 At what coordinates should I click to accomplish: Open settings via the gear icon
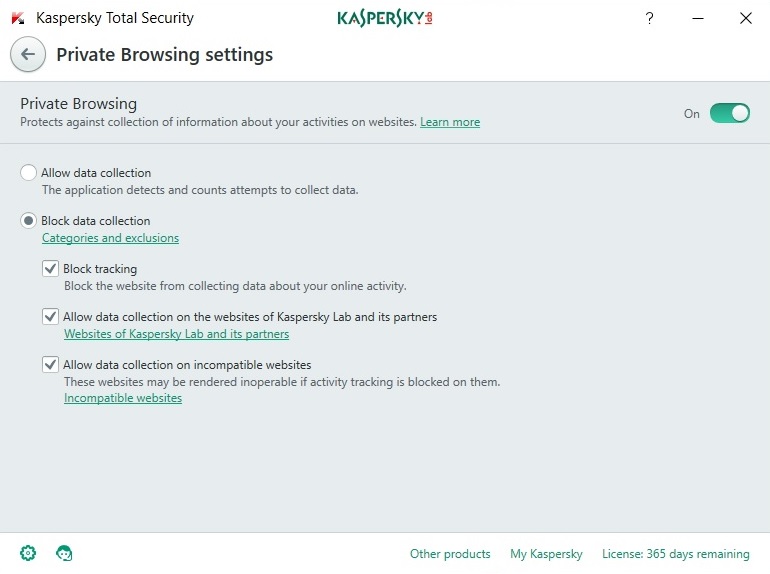(28, 553)
